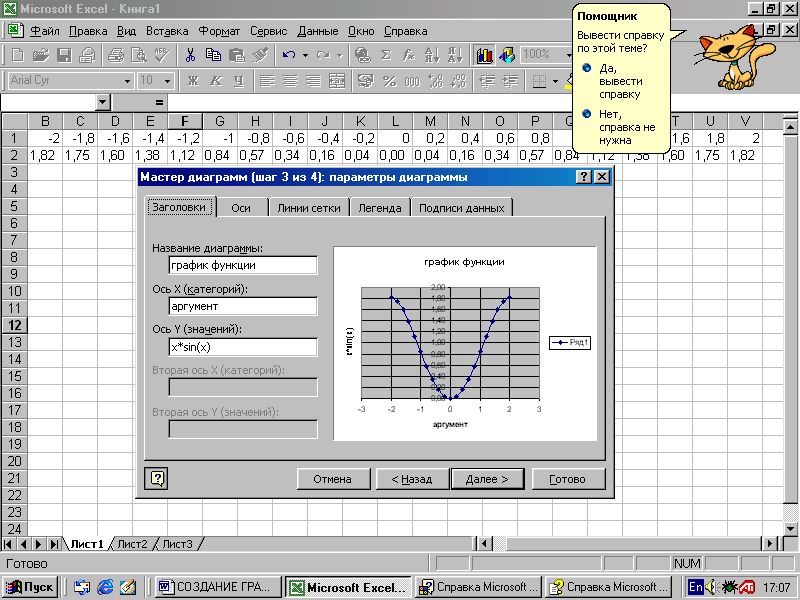
Task: Proceed with 'Далее >' button
Action: point(487,479)
